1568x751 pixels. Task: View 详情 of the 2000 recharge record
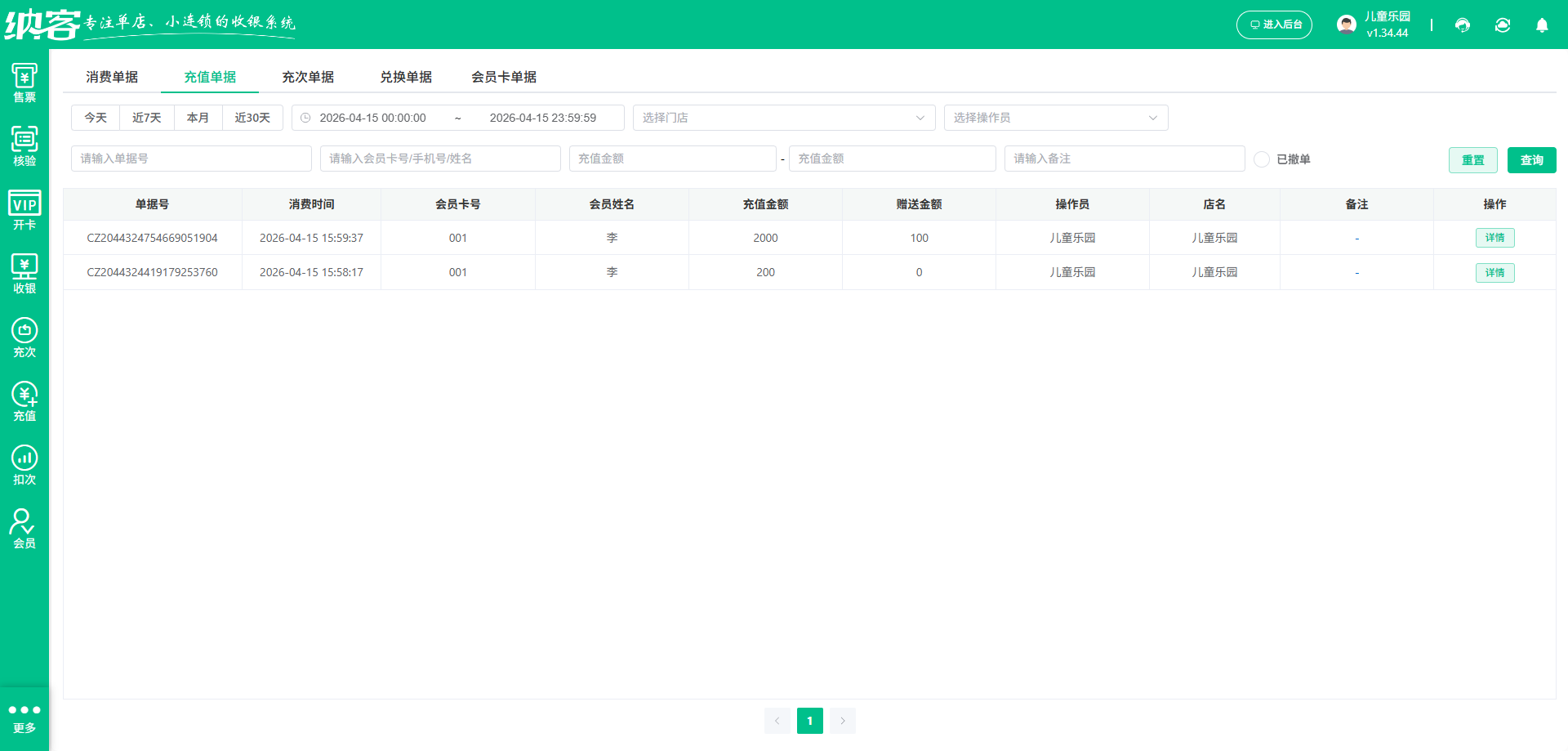1494,237
